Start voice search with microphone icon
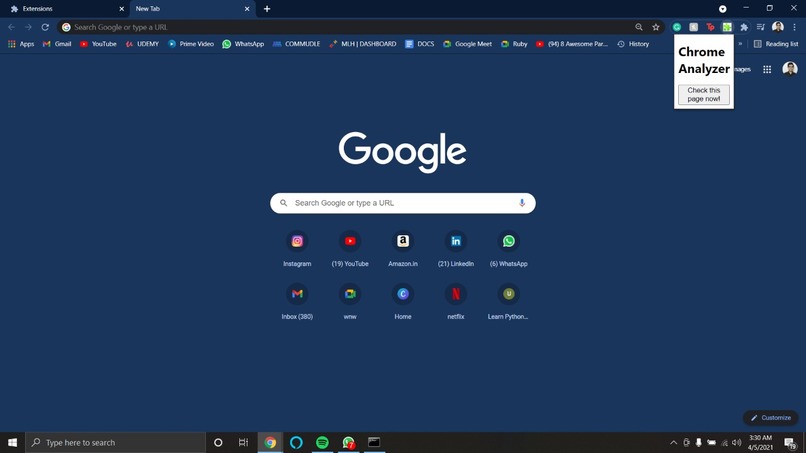This screenshot has height=453, width=806. coord(522,203)
